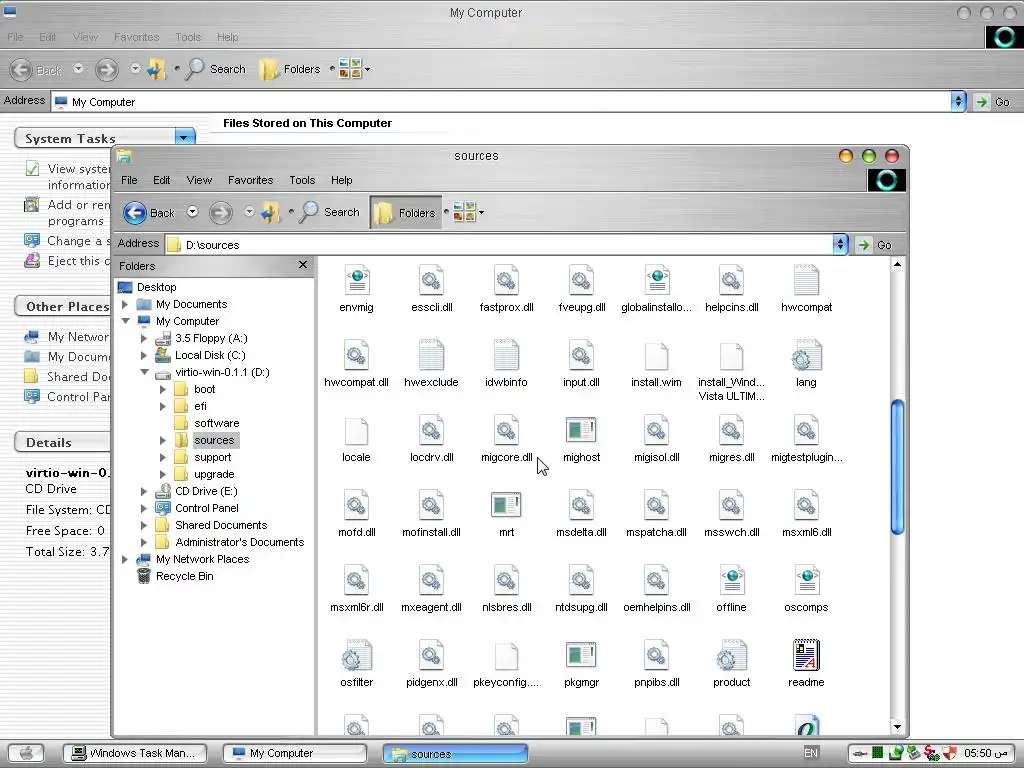
Task: Select Shared Documents in folder tree
Action: [x=221, y=525]
